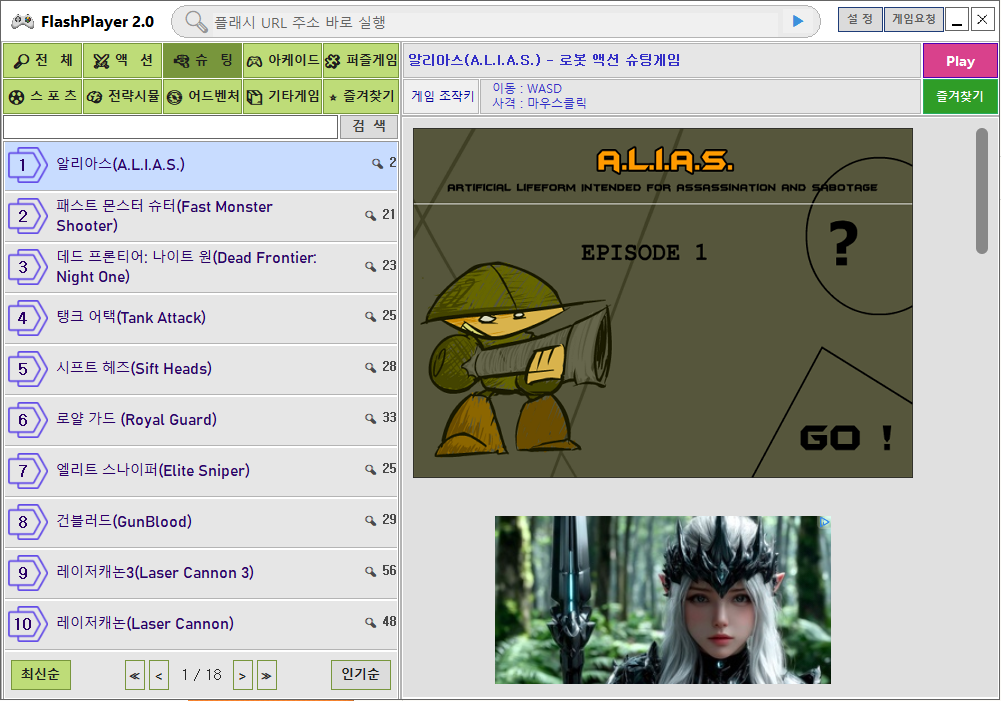Click the FlashPlayer gamepad logo icon
Screen dimensions: 1001x701
(22, 22)
